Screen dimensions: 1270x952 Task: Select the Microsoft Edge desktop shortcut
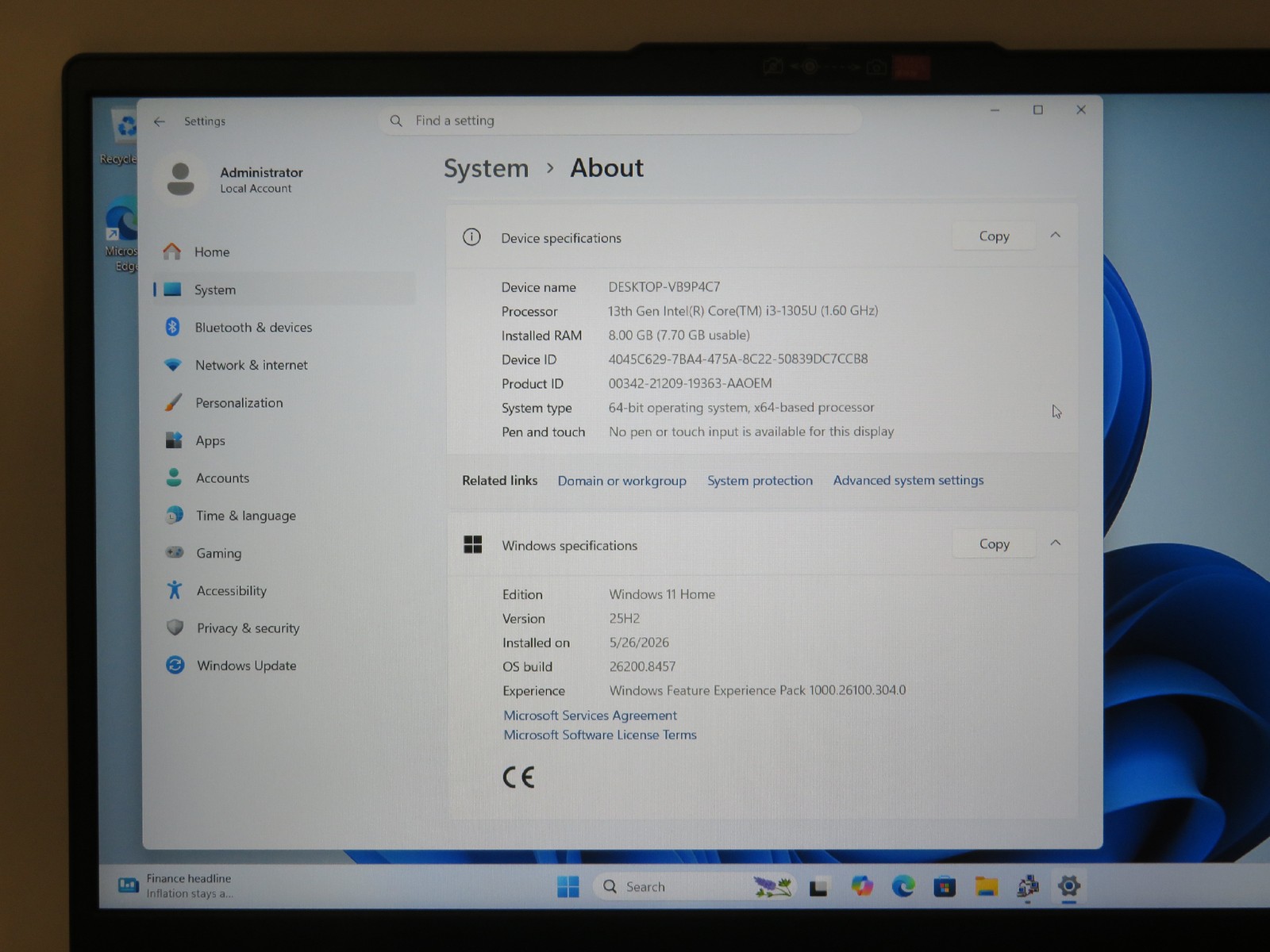tap(122, 236)
